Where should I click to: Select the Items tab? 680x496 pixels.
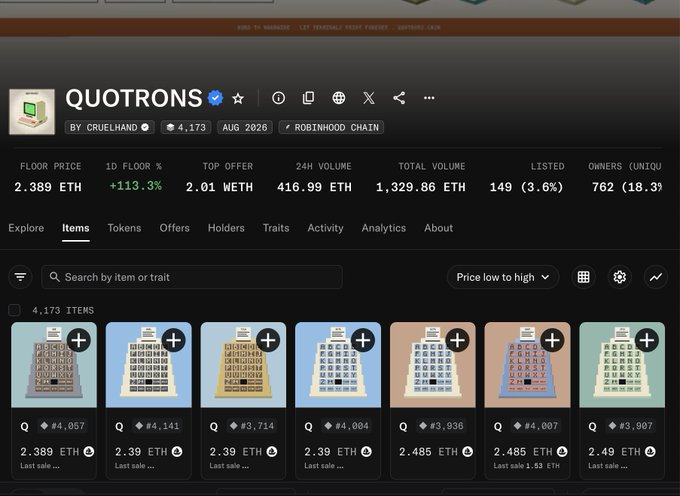pyautogui.click(x=75, y=228)
